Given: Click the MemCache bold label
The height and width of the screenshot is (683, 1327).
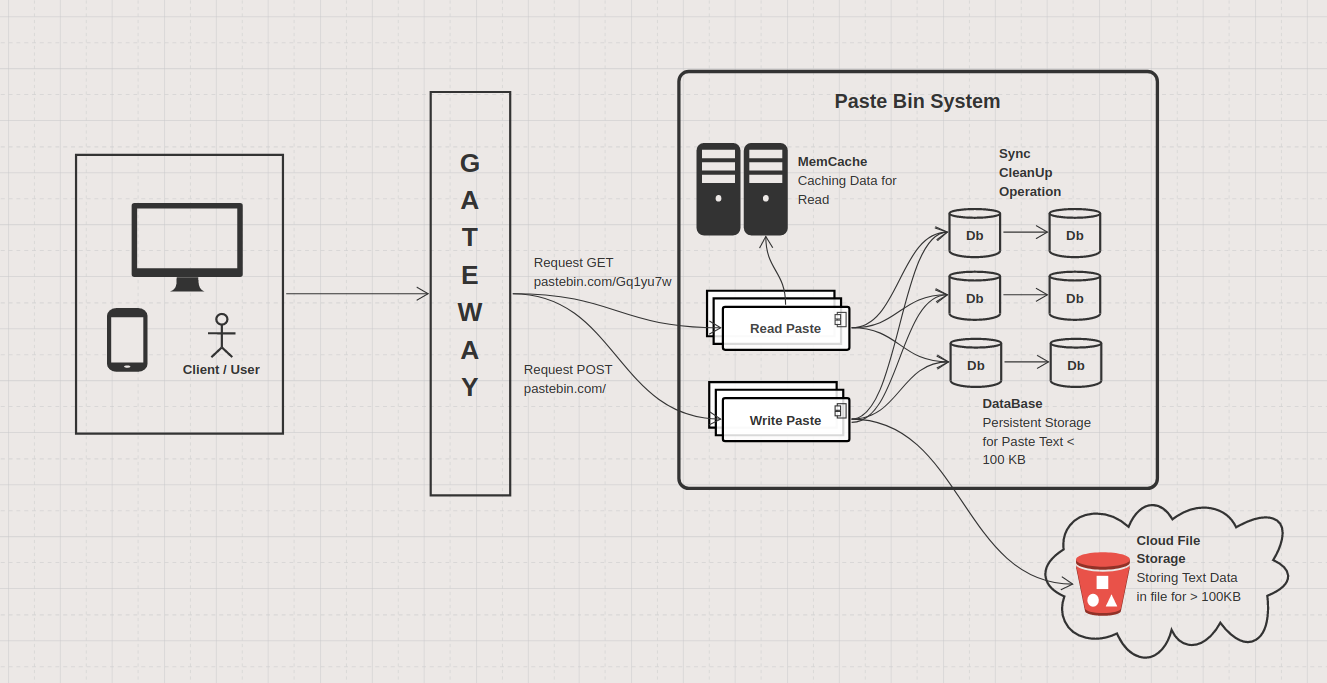Looking at the screenshot, I should (x=832, y=162).
